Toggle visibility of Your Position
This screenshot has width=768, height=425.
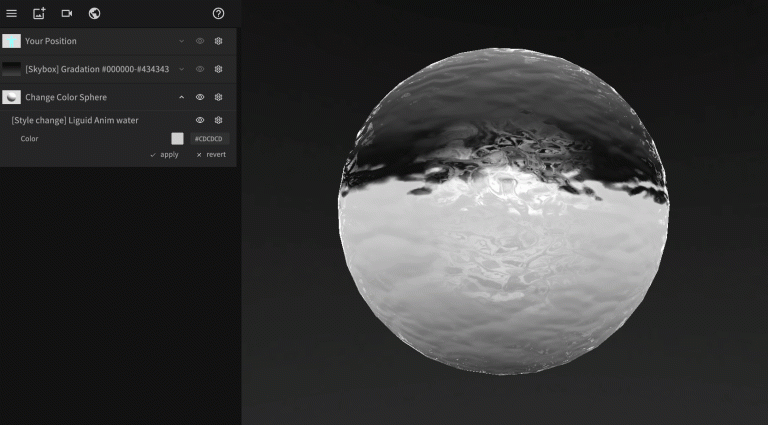200,41
